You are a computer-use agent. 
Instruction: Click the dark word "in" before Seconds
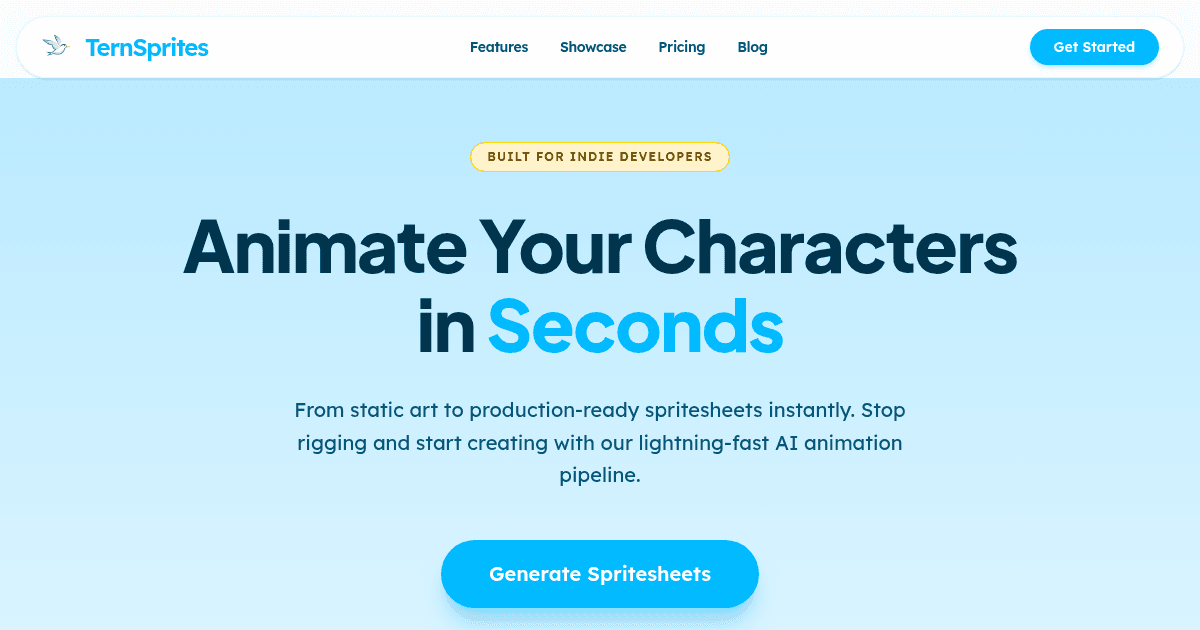(446, 326)
